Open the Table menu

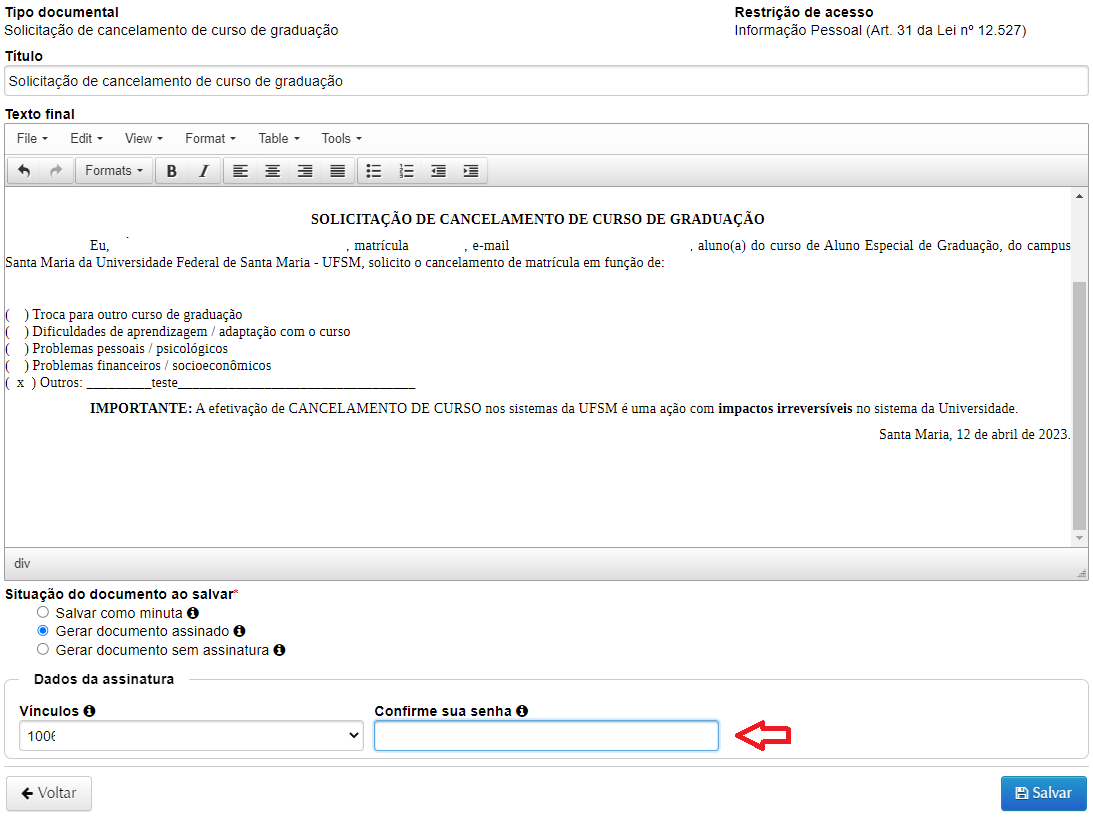point(278,139)
